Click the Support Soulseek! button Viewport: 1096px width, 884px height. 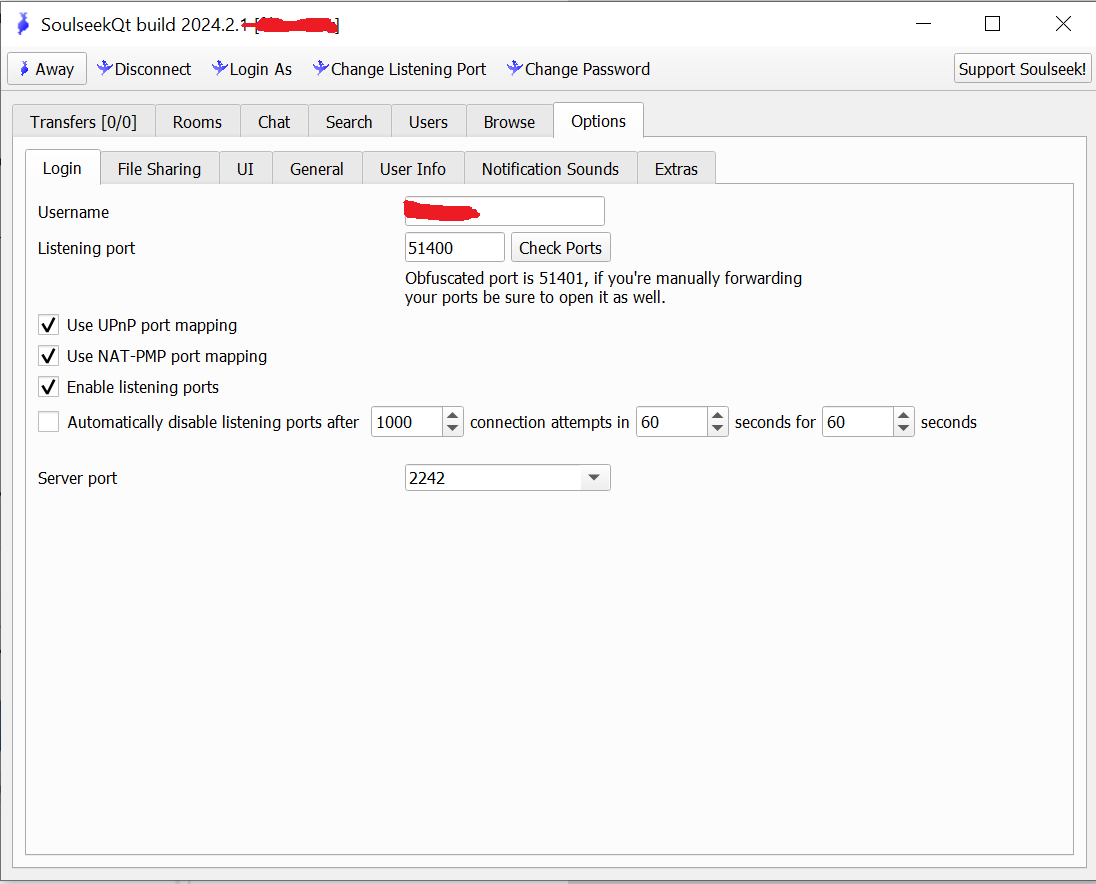[x=1022, y=68]
